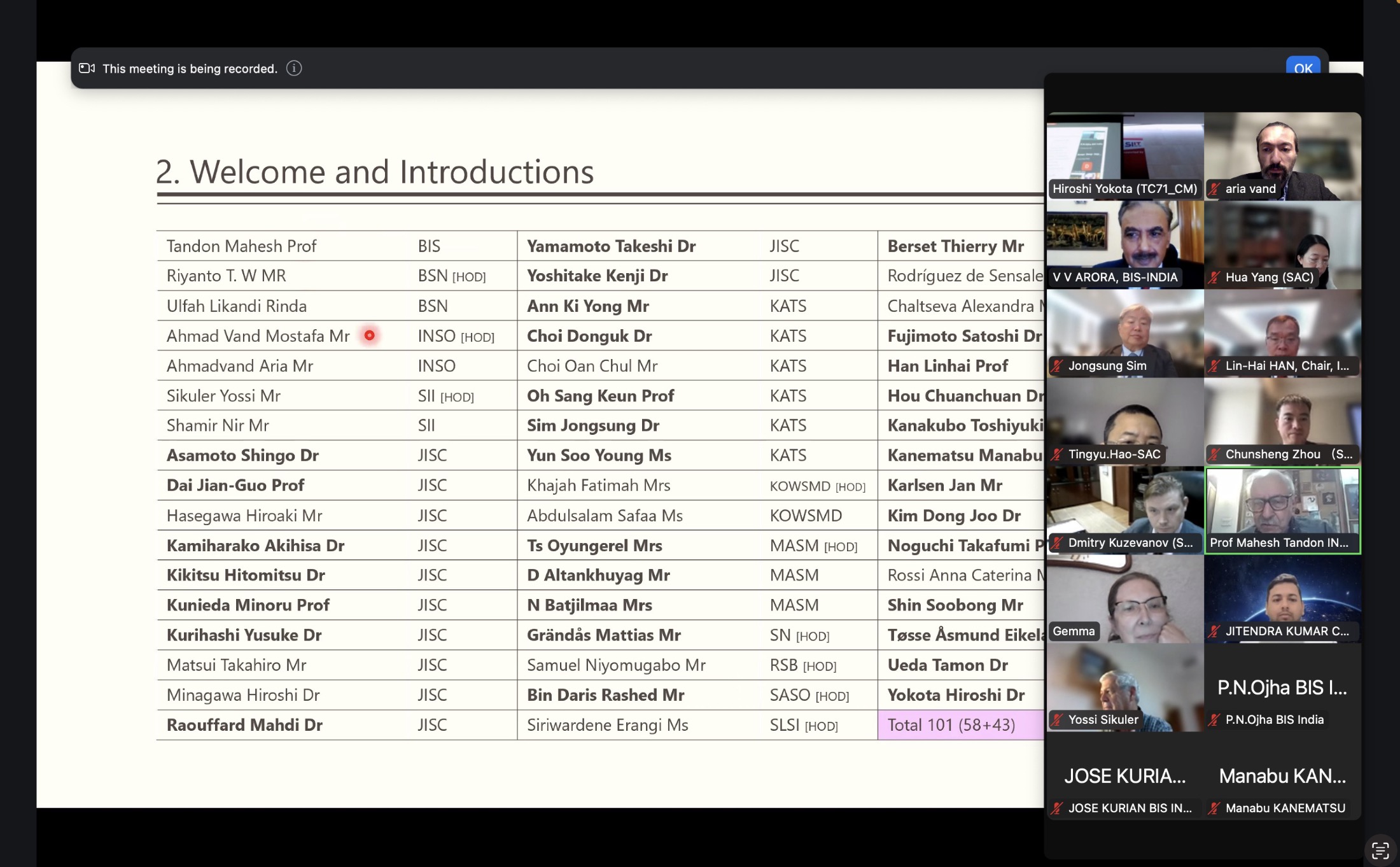Click Hua Yang's muted microphone icon
This screenshot has width=1400, height=867.
tap(1215, 277)
